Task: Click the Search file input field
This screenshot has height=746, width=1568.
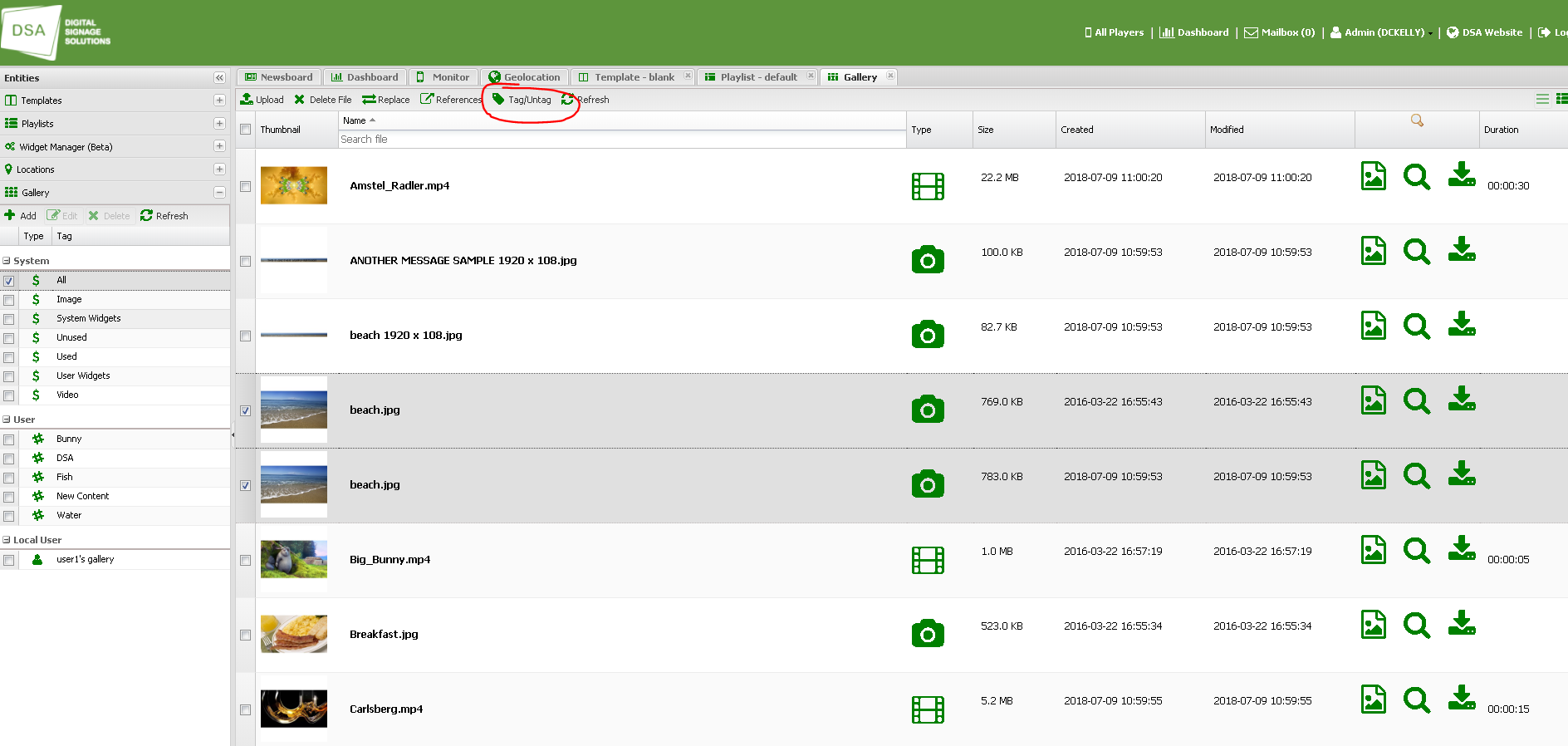Action: pyautogui.click(x=622, y=140)
